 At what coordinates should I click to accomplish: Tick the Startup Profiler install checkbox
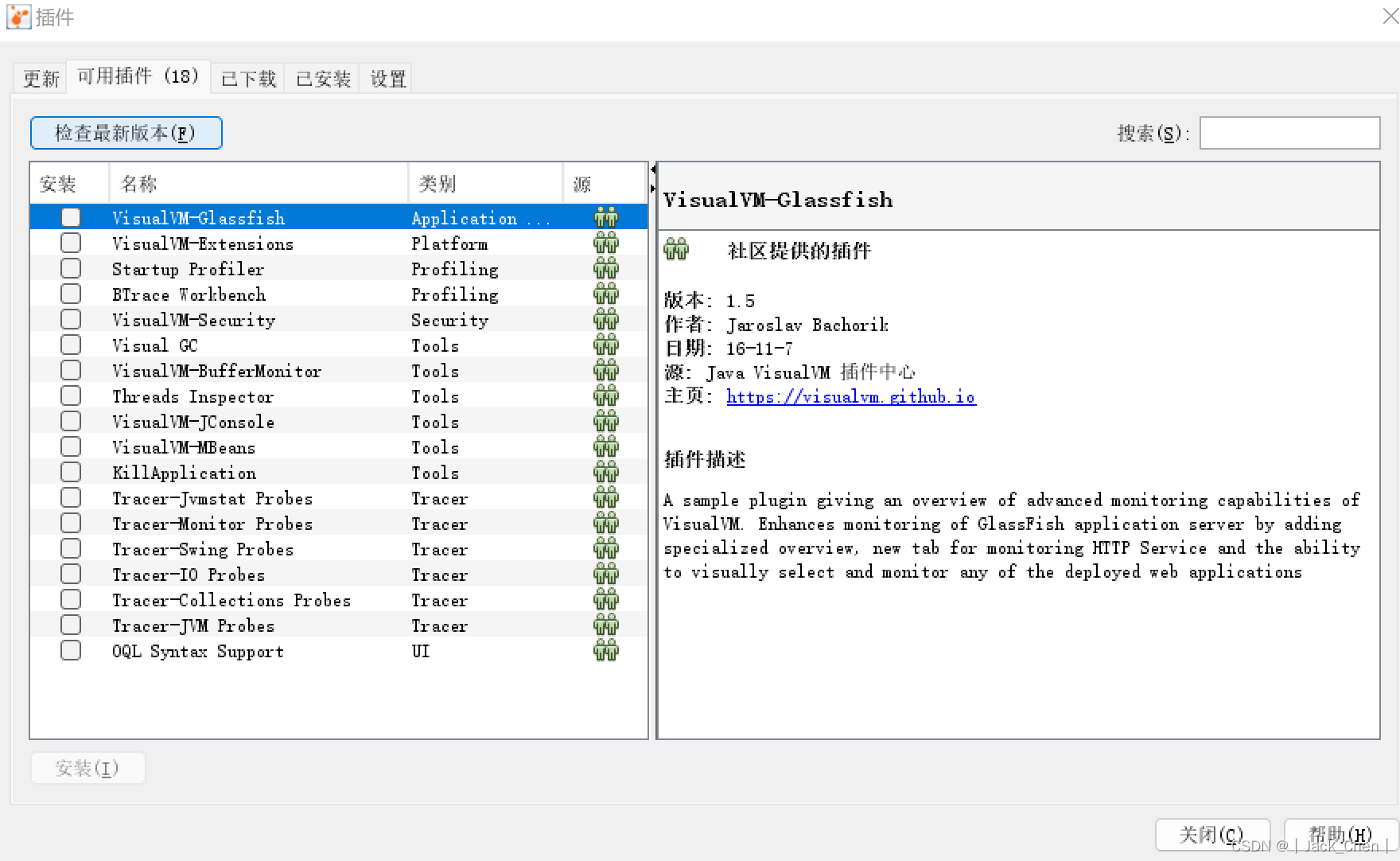(71, 268)
